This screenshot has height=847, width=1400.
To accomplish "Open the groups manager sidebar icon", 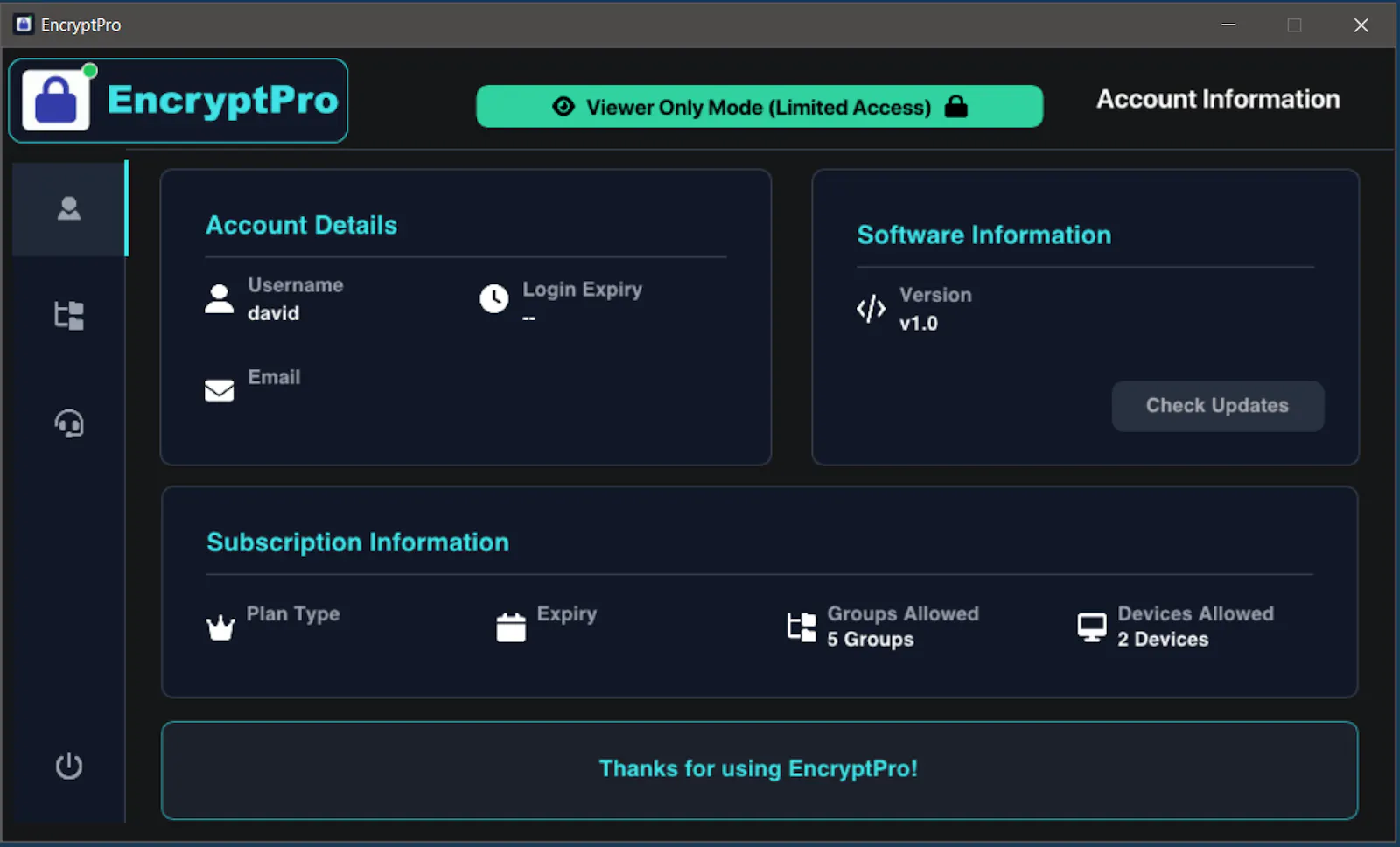I will click(x=69, y=315).
